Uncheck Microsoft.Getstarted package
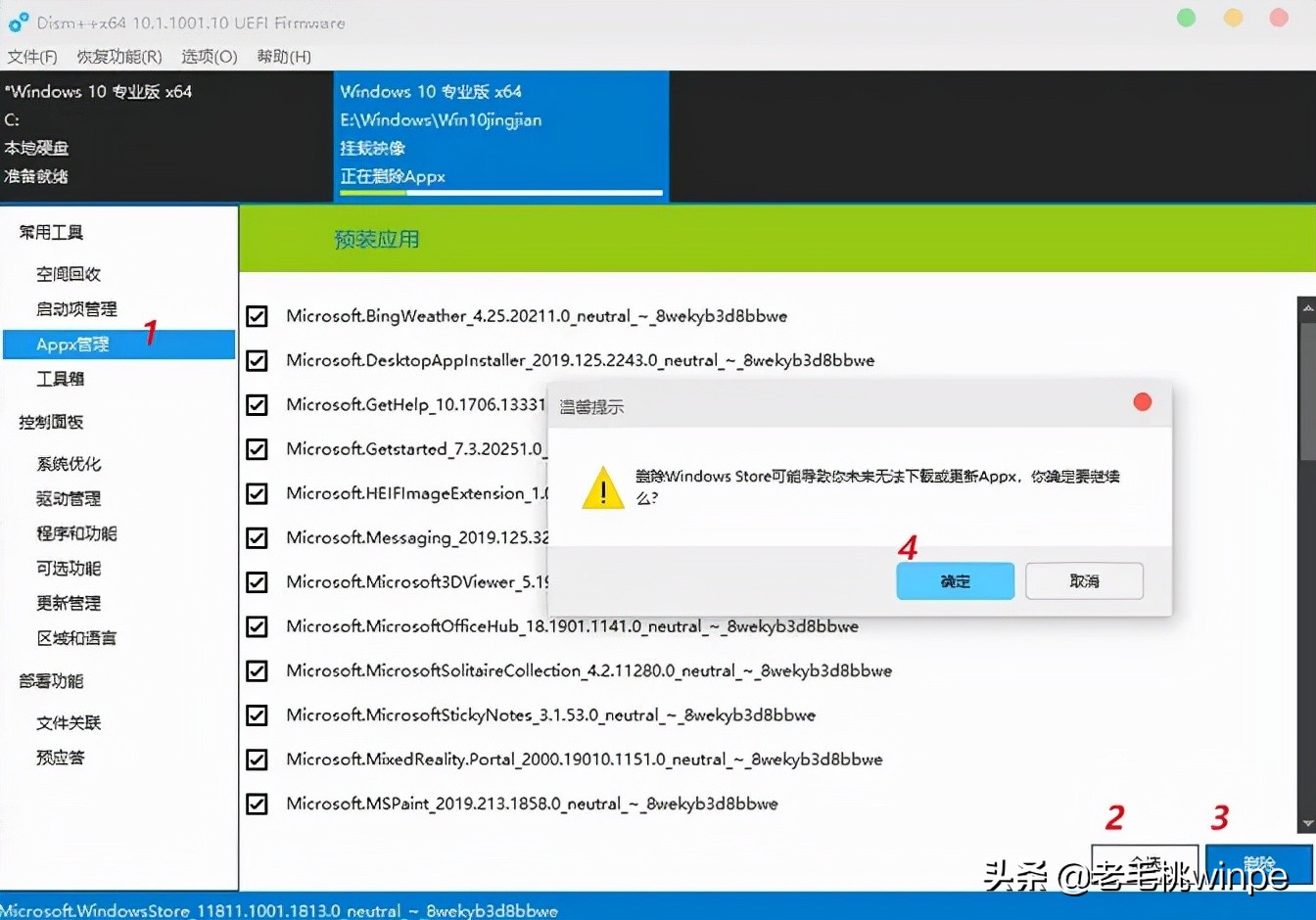Viewport: 1316px width, 920px height. [x=257, y=449]
